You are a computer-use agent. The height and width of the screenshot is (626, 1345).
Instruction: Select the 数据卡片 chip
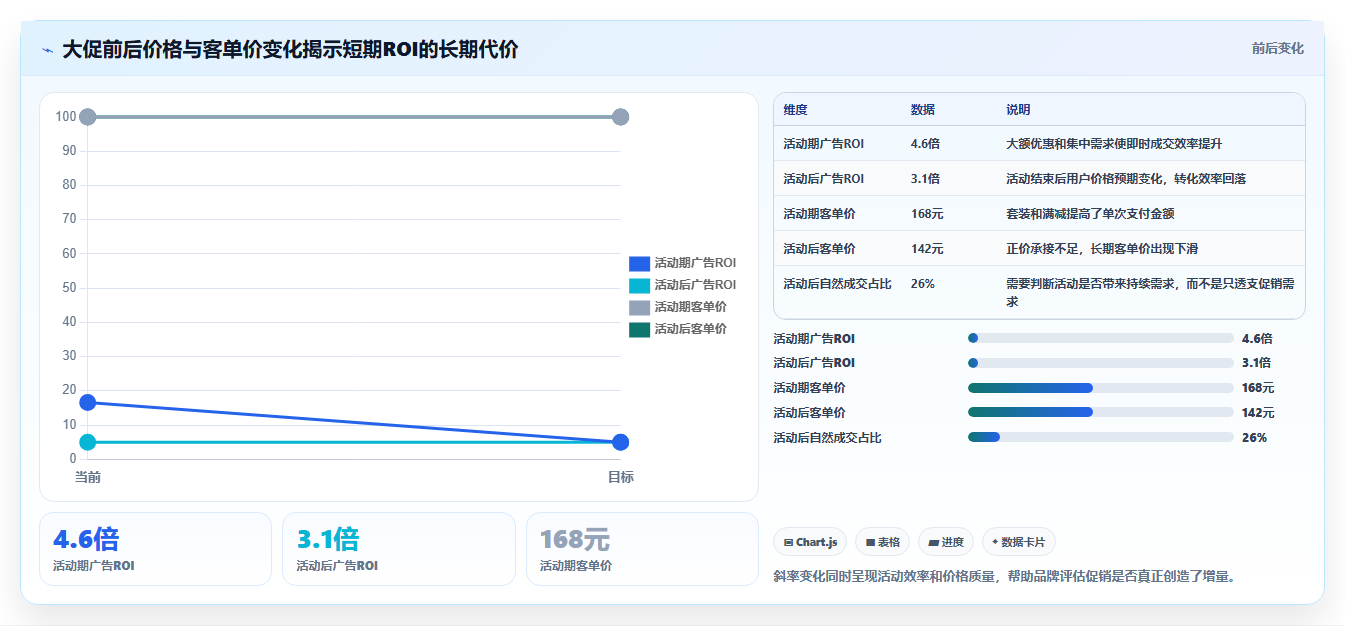(x=1018, y=542)
